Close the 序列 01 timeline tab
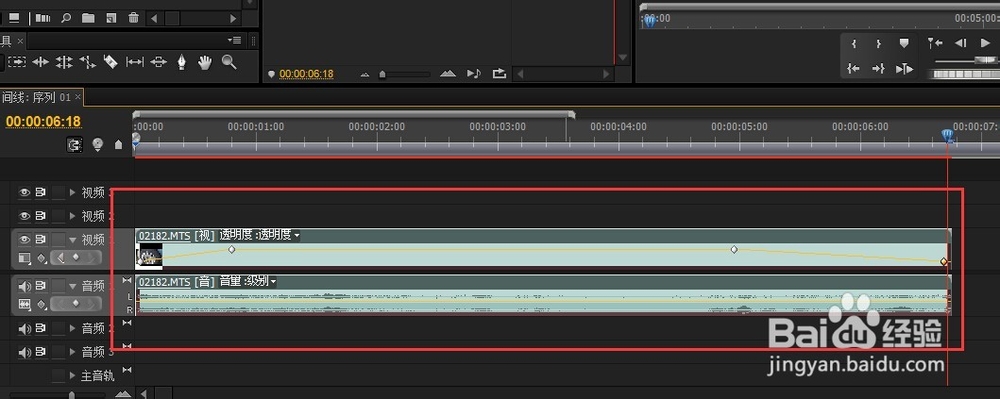This screenshot has height=399, width=1000. click(78, 97)
